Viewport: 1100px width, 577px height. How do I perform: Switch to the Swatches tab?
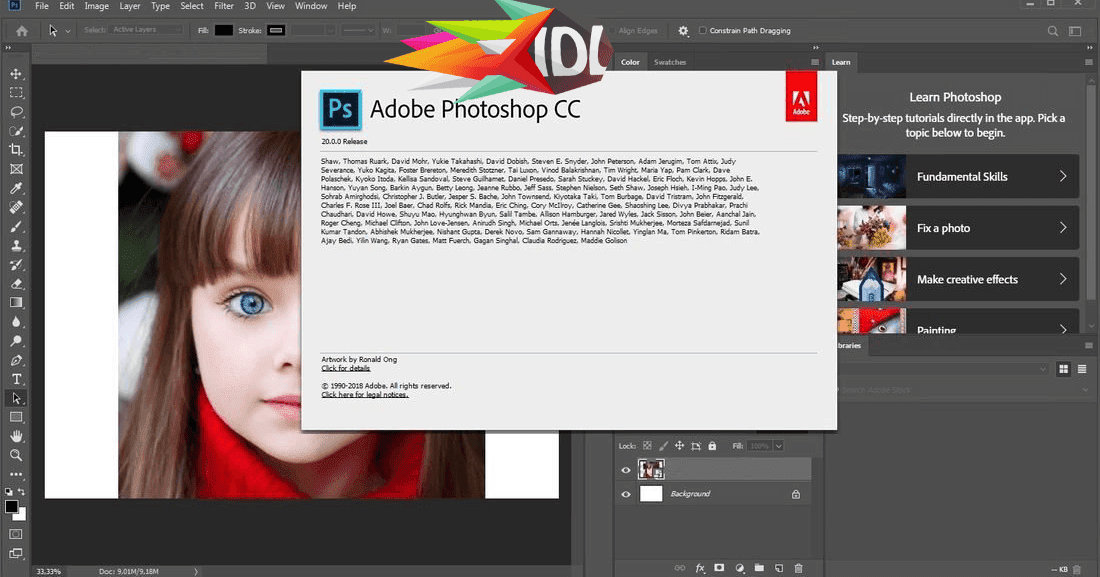tap(670, 62)
